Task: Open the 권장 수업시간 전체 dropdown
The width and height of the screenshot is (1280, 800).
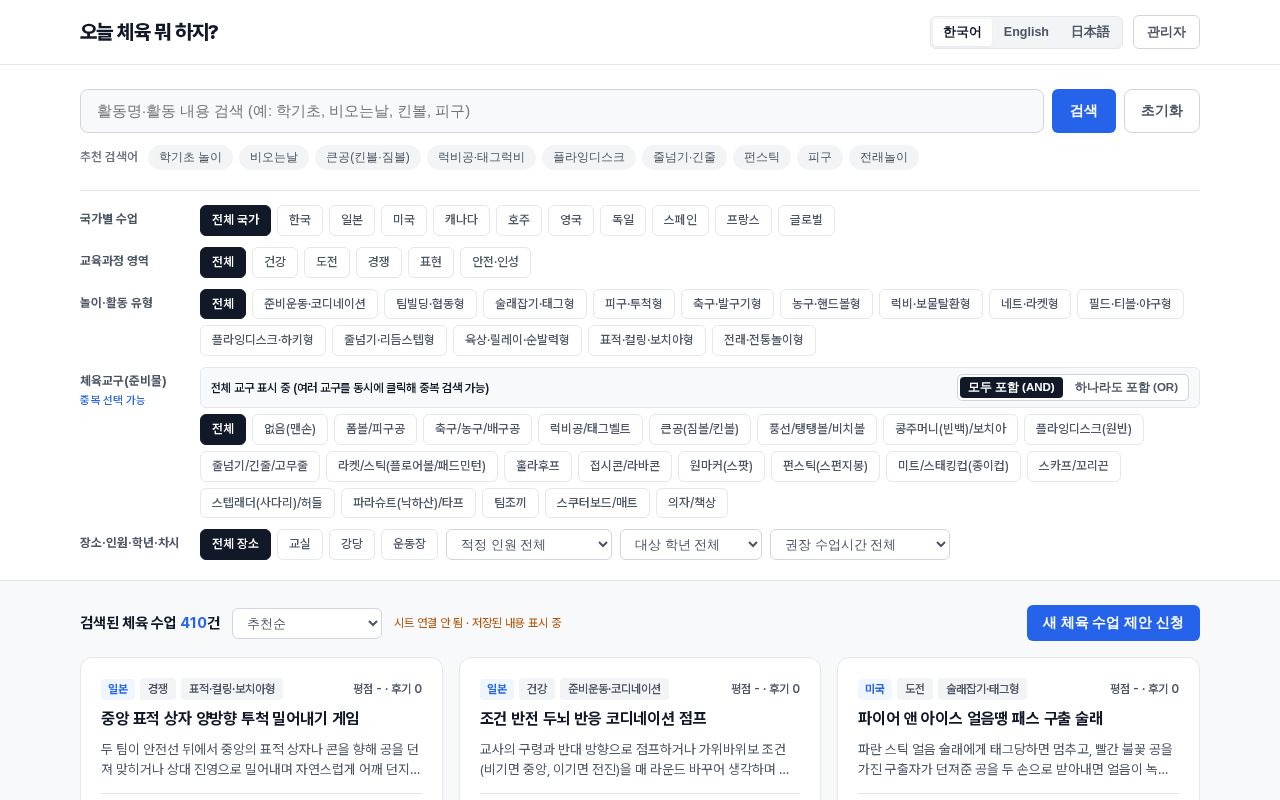Action: coord(860,544)
